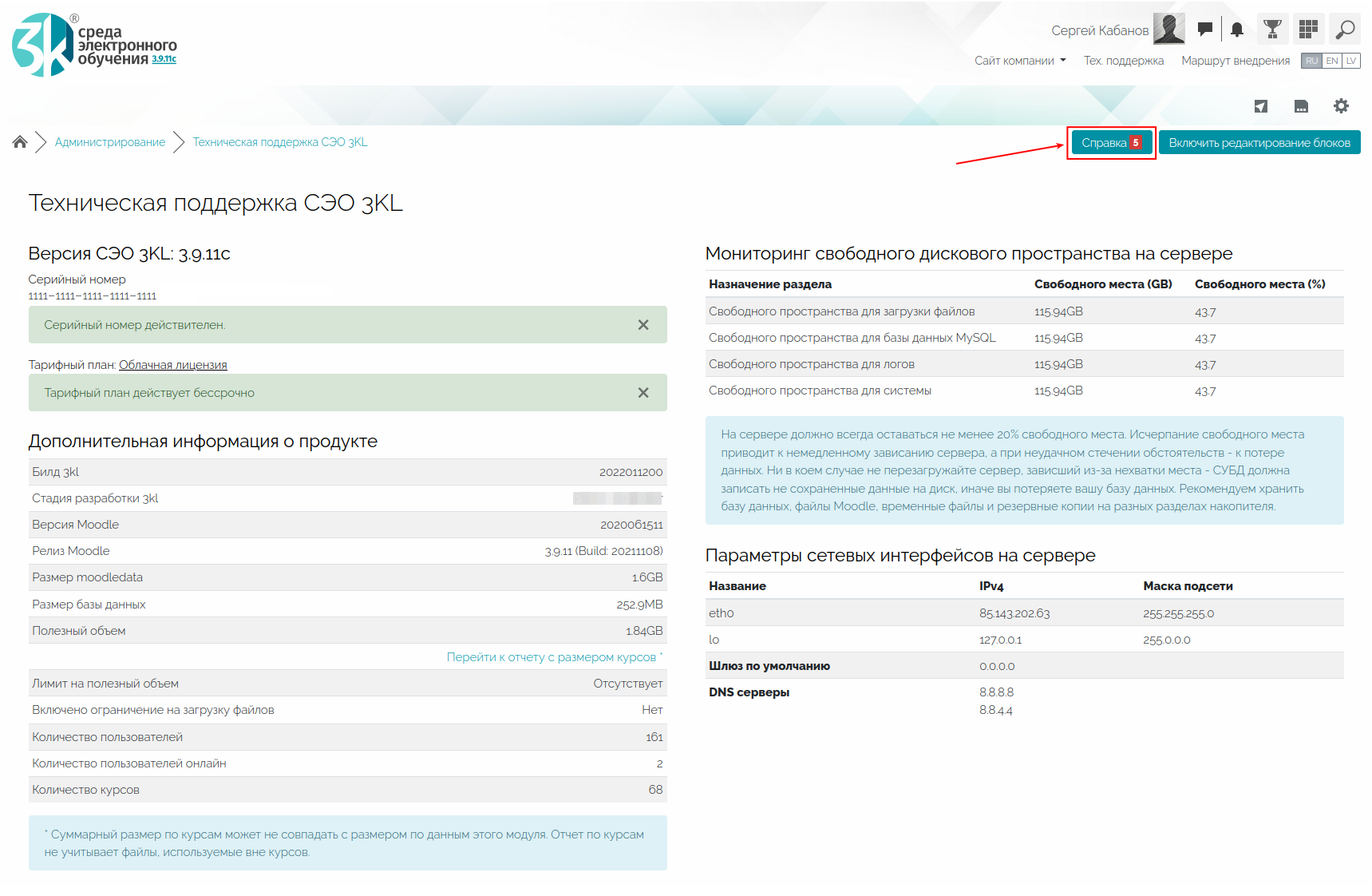Click the trophy achievements icon

coord(1272,30)
